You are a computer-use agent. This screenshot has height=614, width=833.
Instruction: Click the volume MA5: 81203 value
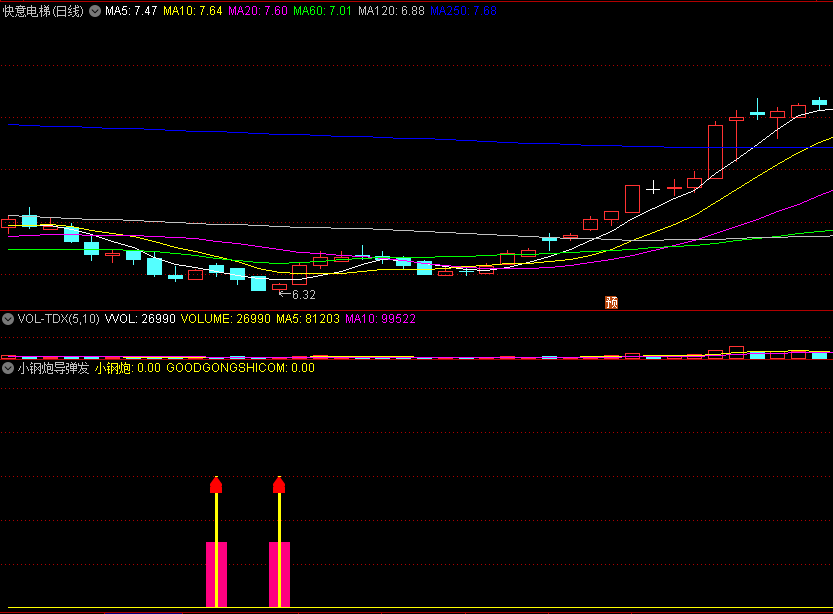[308, 319]
